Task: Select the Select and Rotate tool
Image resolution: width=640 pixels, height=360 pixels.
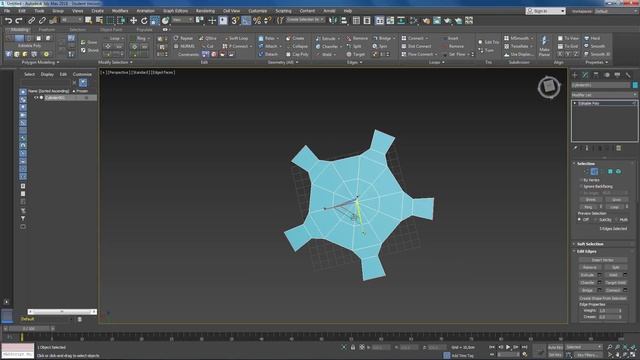Action: (144, 20)
